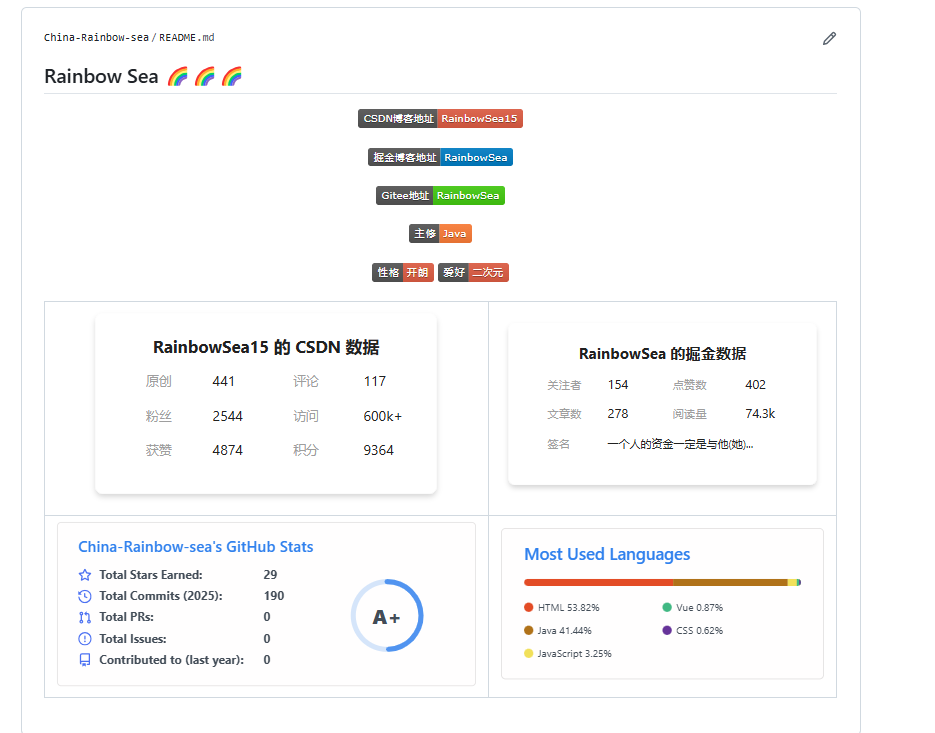The width and height of the screenshot is (935, 733).
Task: Click the Java brown language dot
Action: click(528, 630)
